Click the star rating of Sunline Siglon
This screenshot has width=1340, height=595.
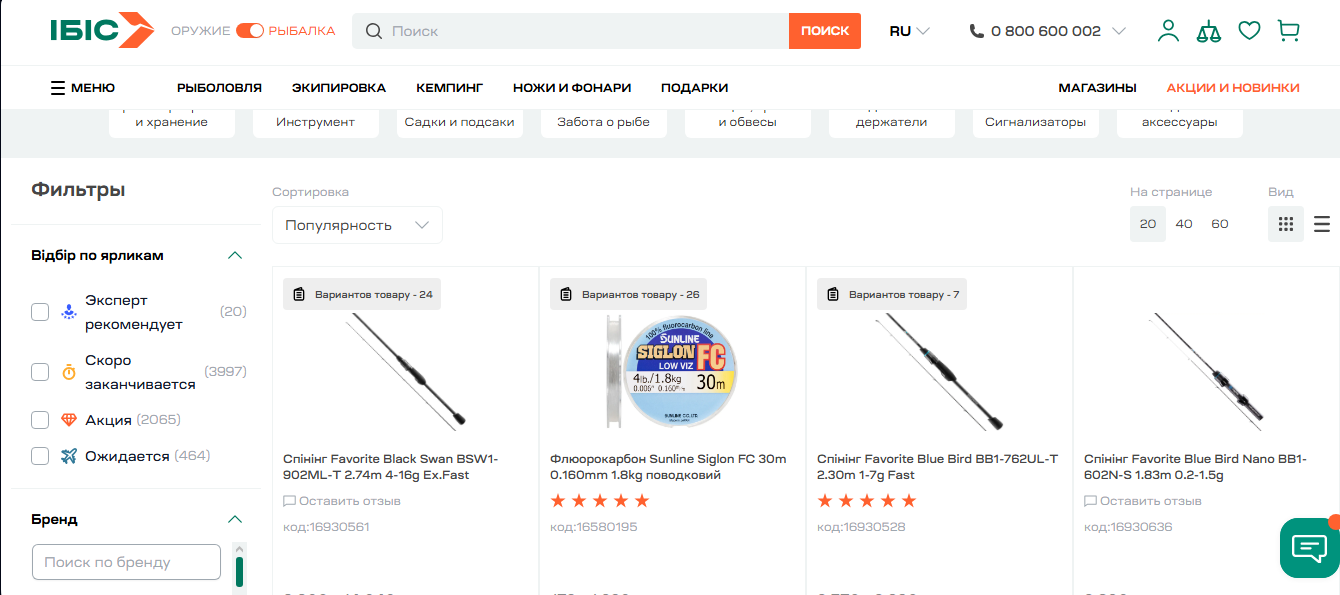(x=600, y=501)
